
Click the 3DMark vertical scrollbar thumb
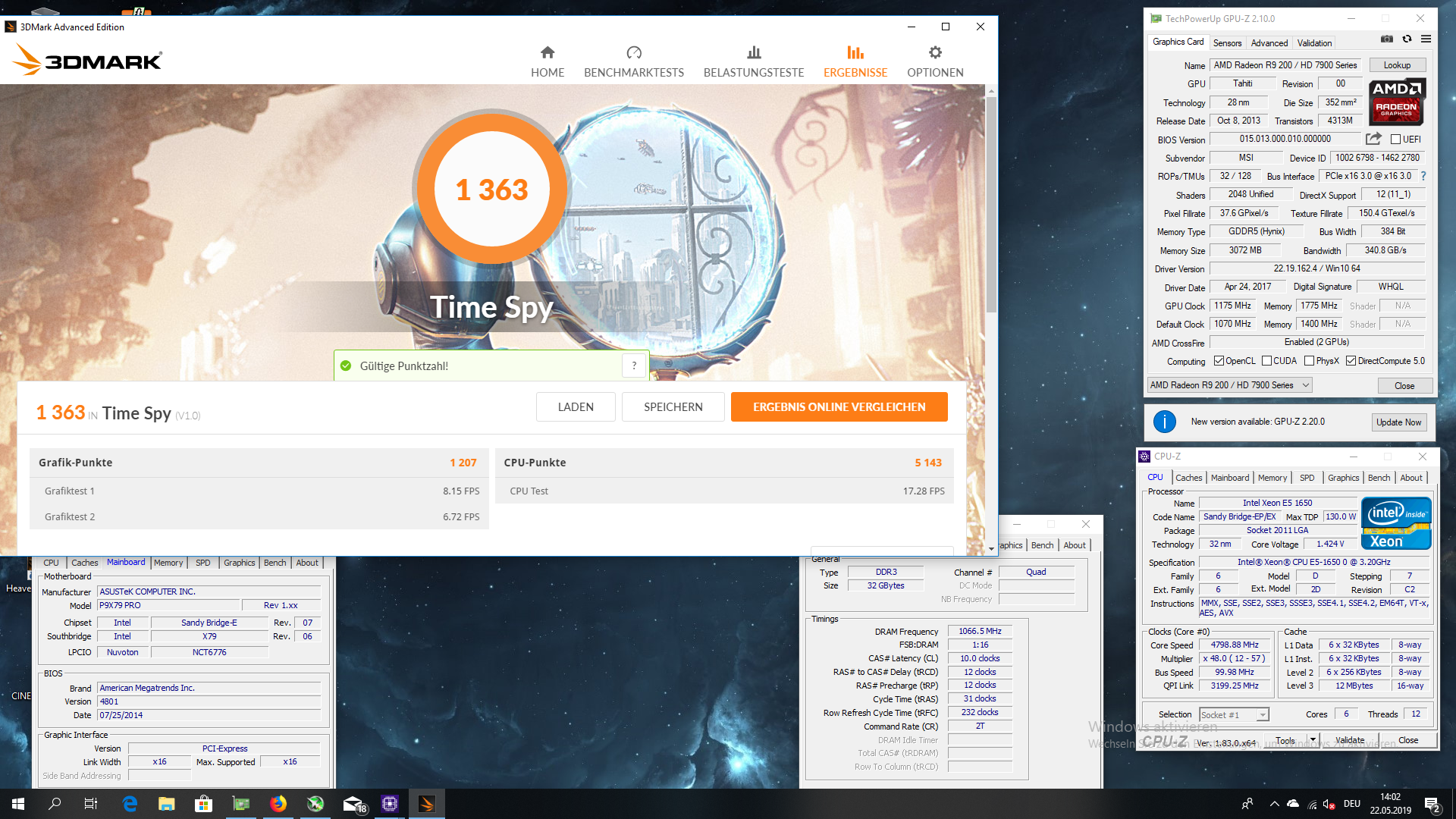pyautogui.click(x=990, y=205)
